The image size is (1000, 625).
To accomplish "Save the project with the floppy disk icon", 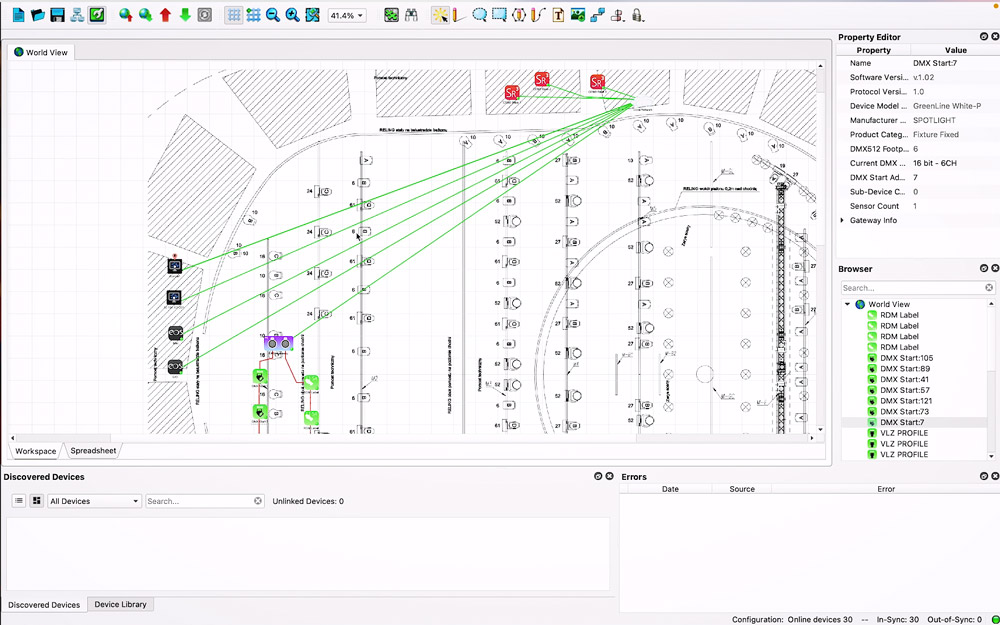I will [57, 15].
